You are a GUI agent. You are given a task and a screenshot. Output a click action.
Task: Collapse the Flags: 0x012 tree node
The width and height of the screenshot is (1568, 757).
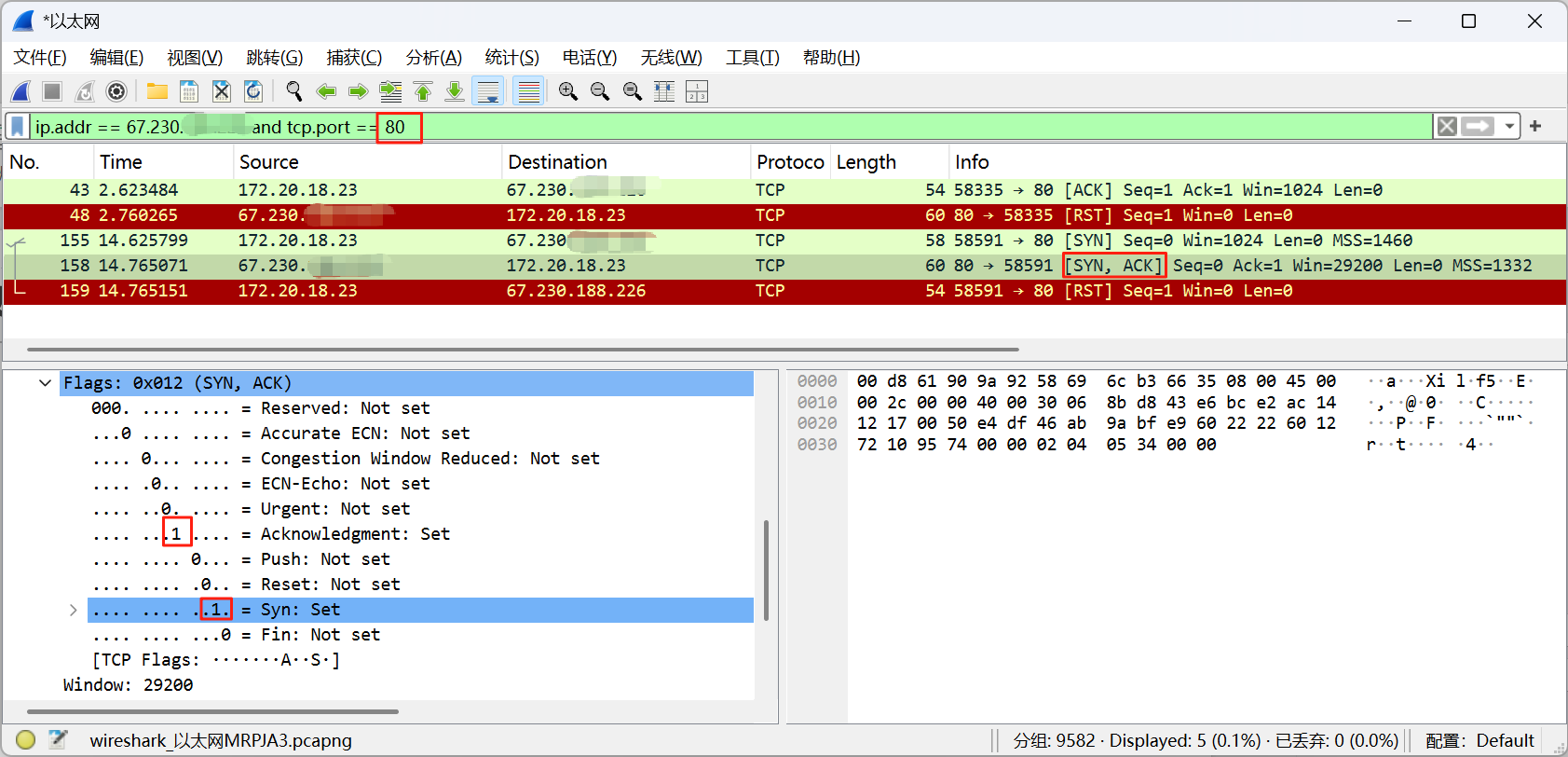pyautogui.click(x=45, y=383)
